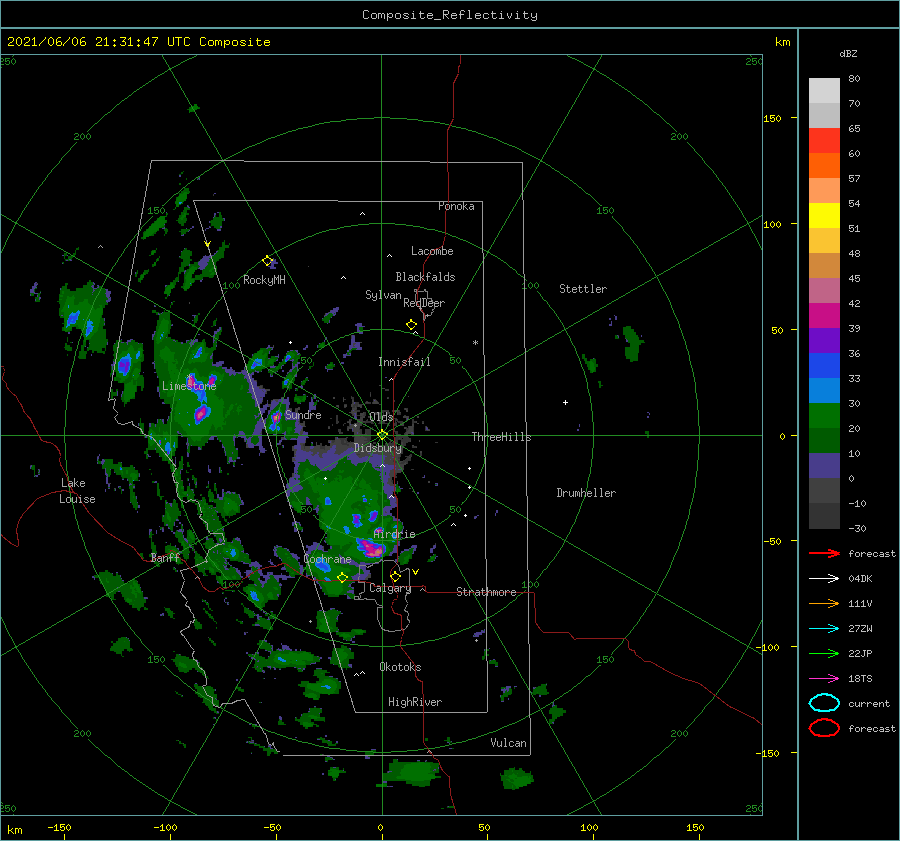The height and width of the screenshot is (841, 900).
Task: Select the magenta 18TS arrow icon
Action: coord(824,679)
